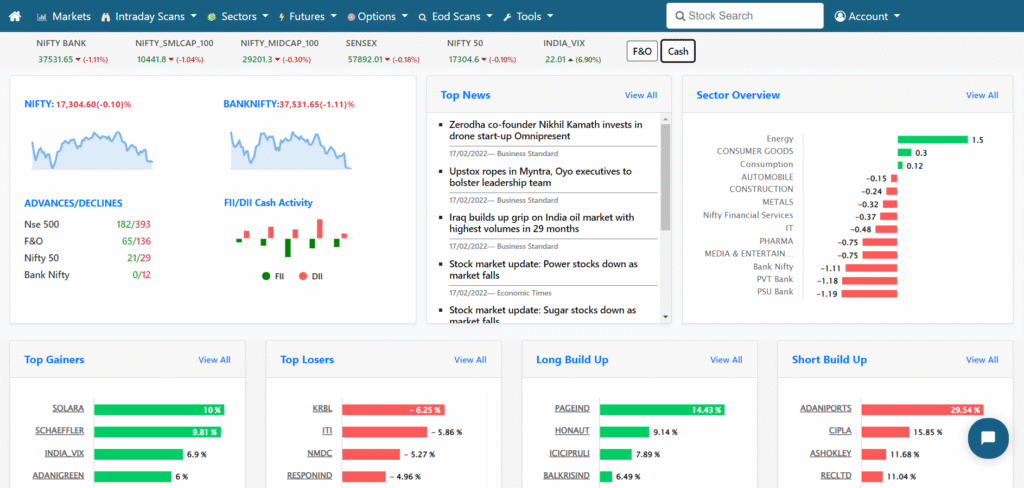1024x488 pixels.
Task: Click View All in Top News
Action: pos(641,95)
